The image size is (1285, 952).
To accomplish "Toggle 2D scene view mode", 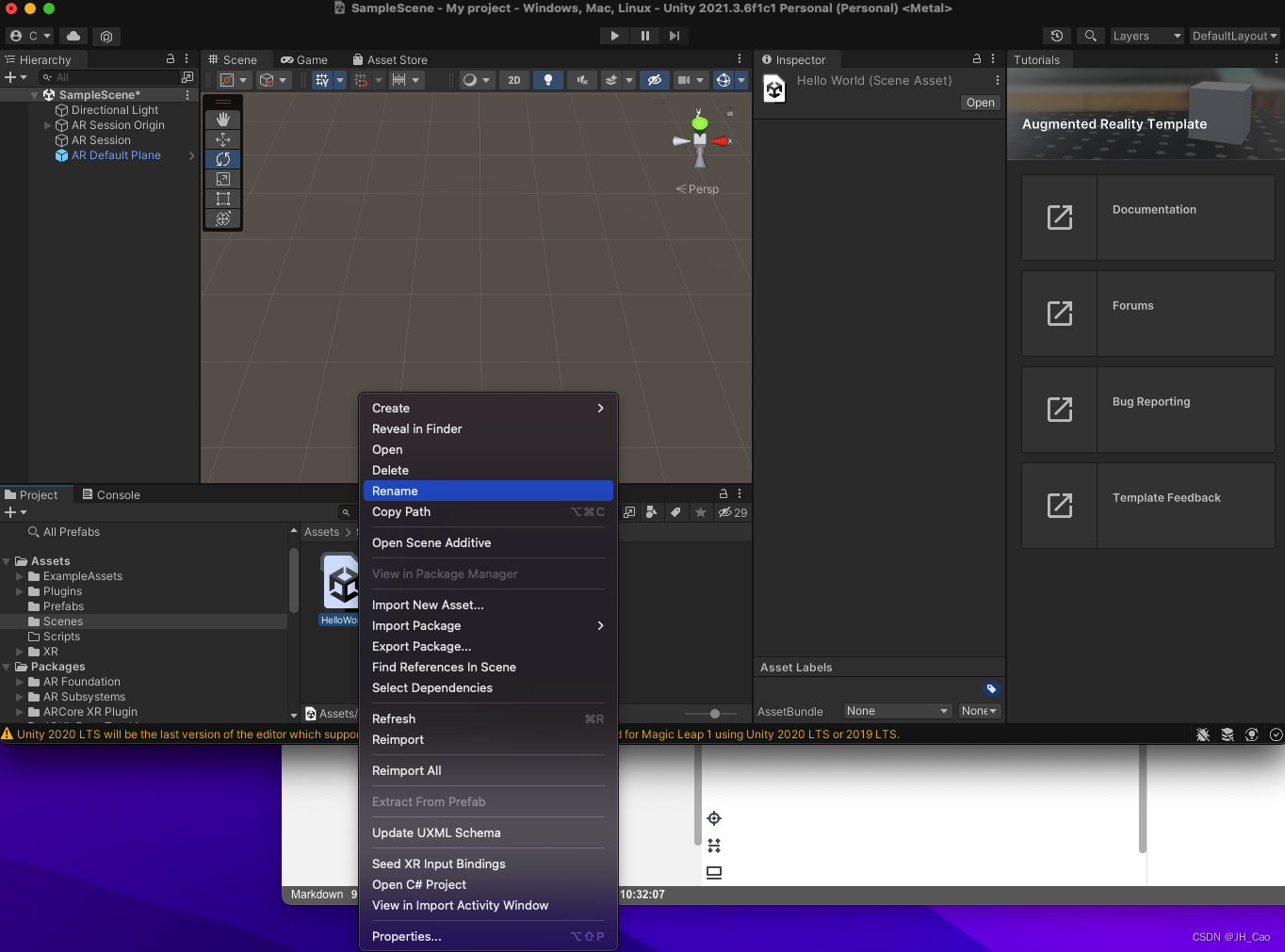I will pyautogui.click(x=514, y=80).
